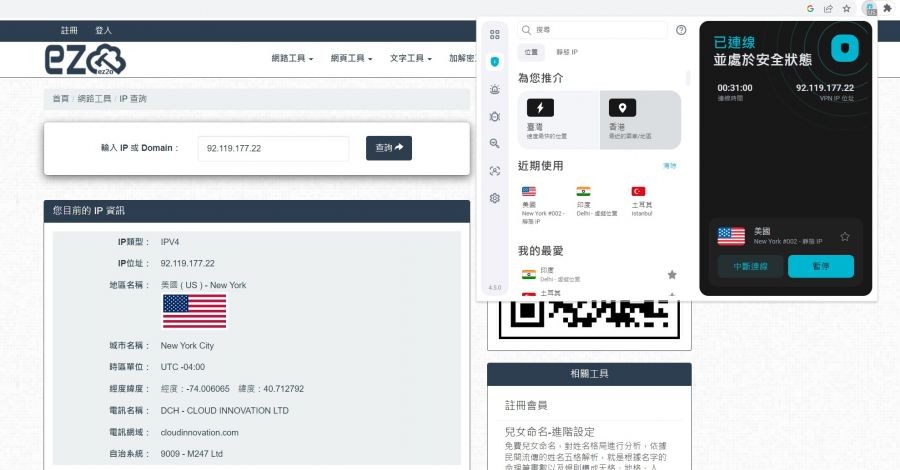Unfavorite India Delhi in favorites list
The image size is (900, 470).
[x=672, y=275]
